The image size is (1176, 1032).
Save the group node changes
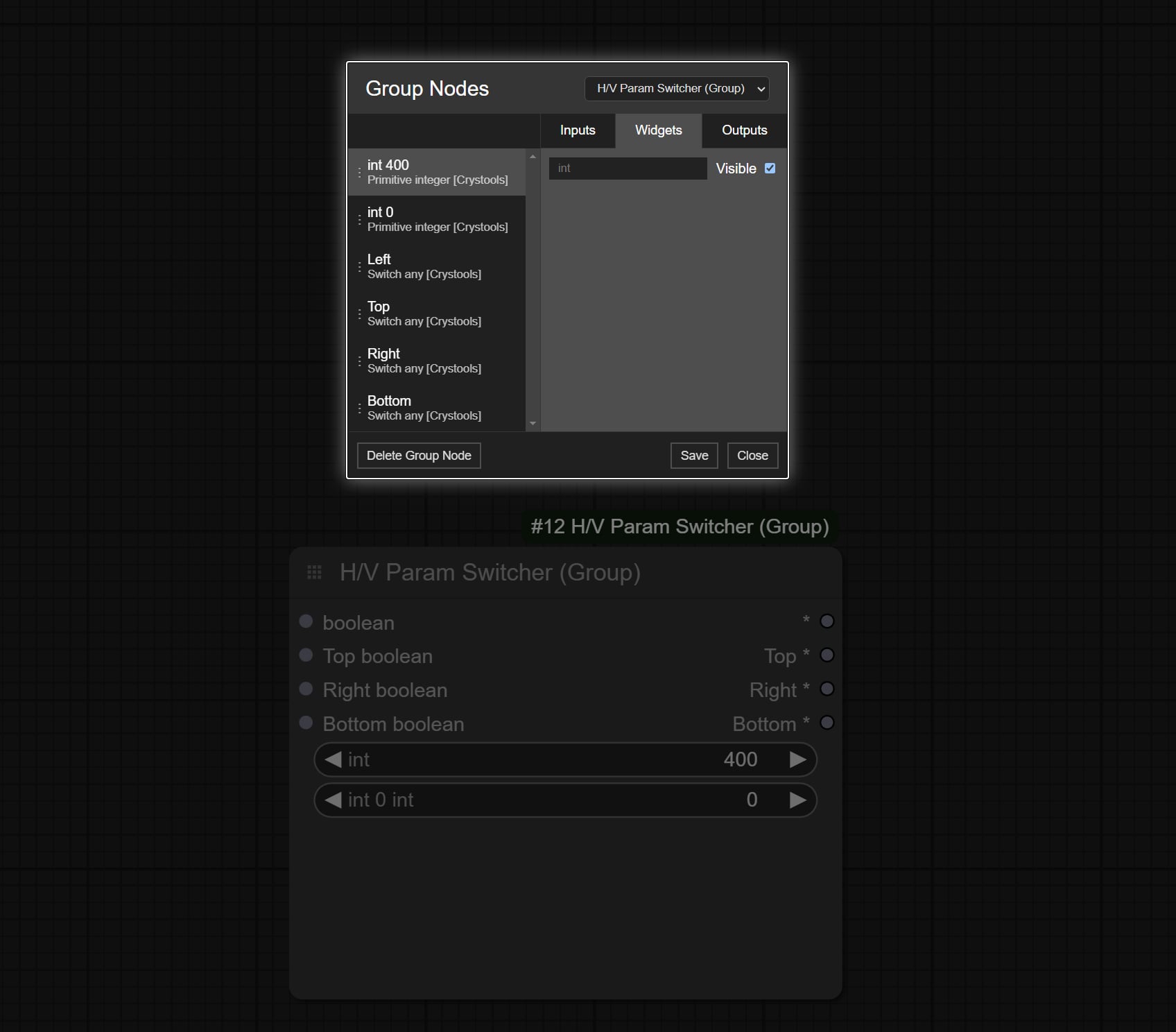point(694,456)
